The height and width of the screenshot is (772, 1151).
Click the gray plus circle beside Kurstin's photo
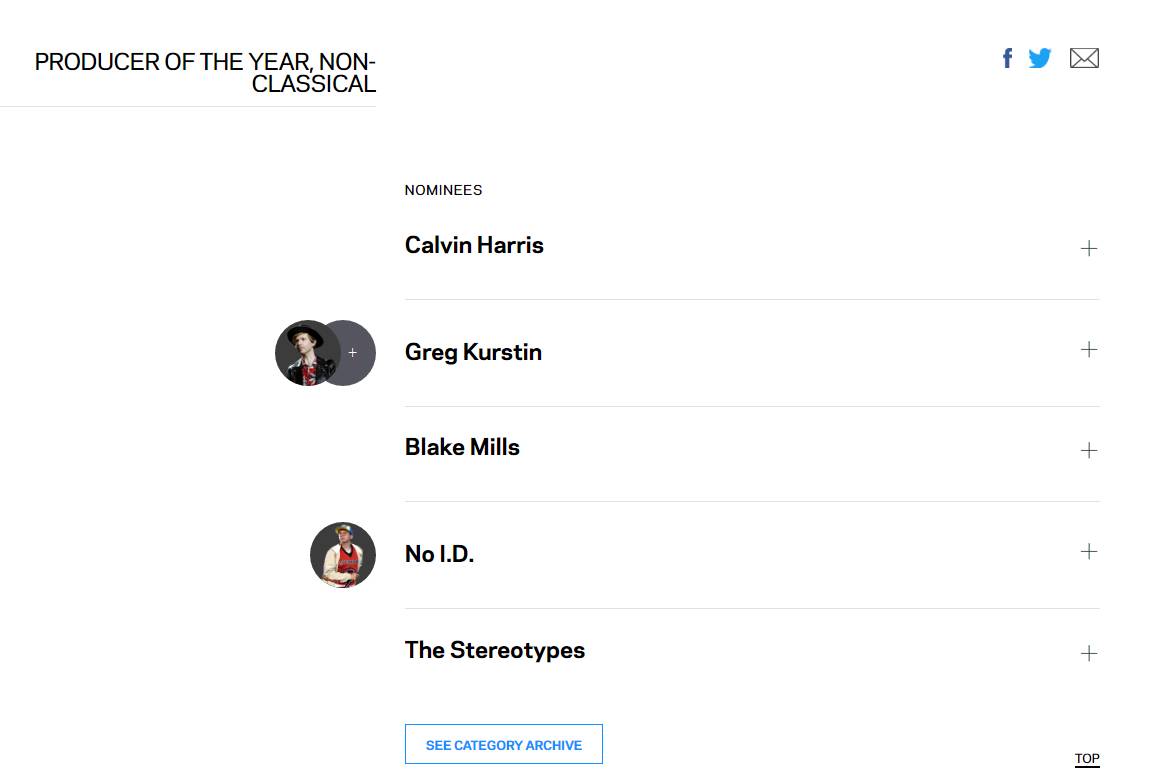354,353
